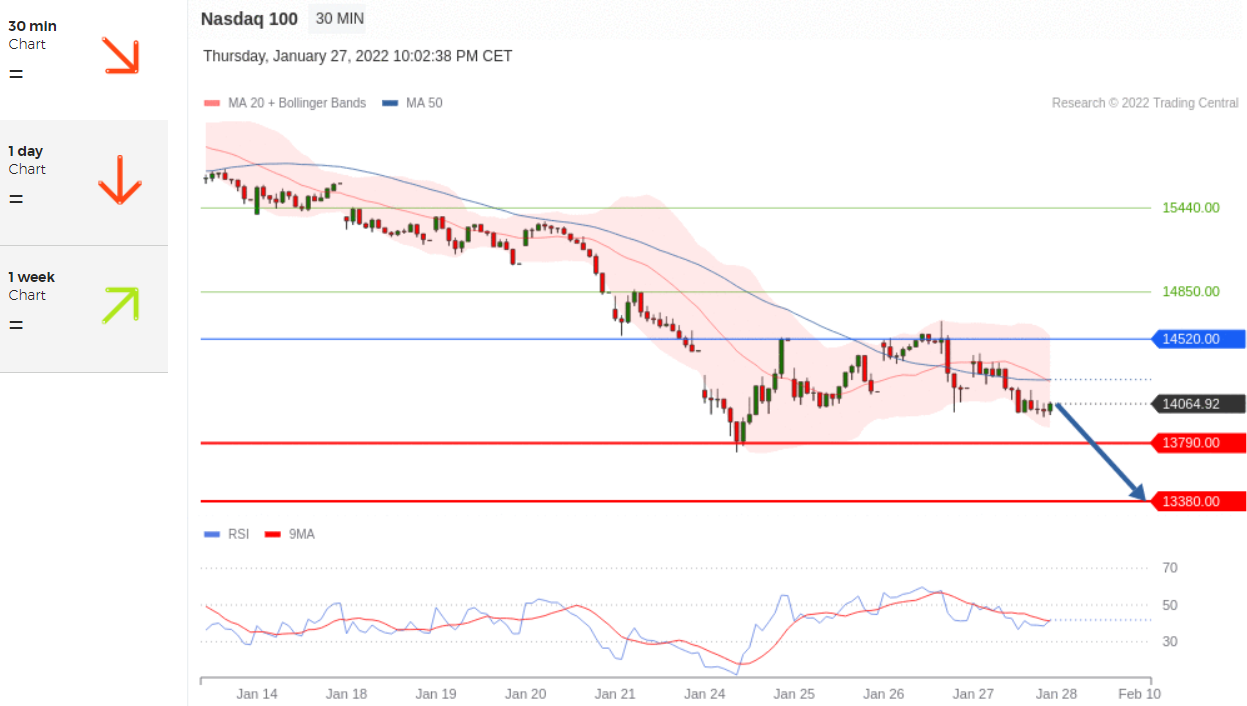Click the MA 50 legend text

424,103
